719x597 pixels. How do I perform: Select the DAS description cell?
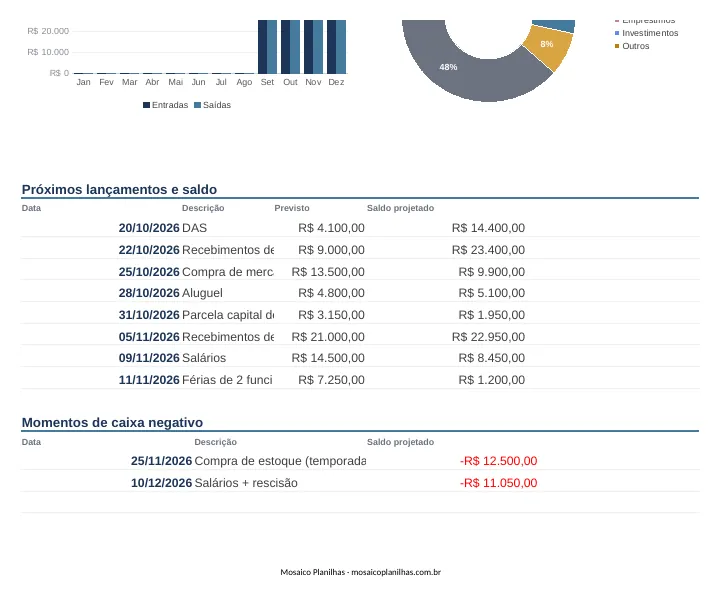coord(194,228)
